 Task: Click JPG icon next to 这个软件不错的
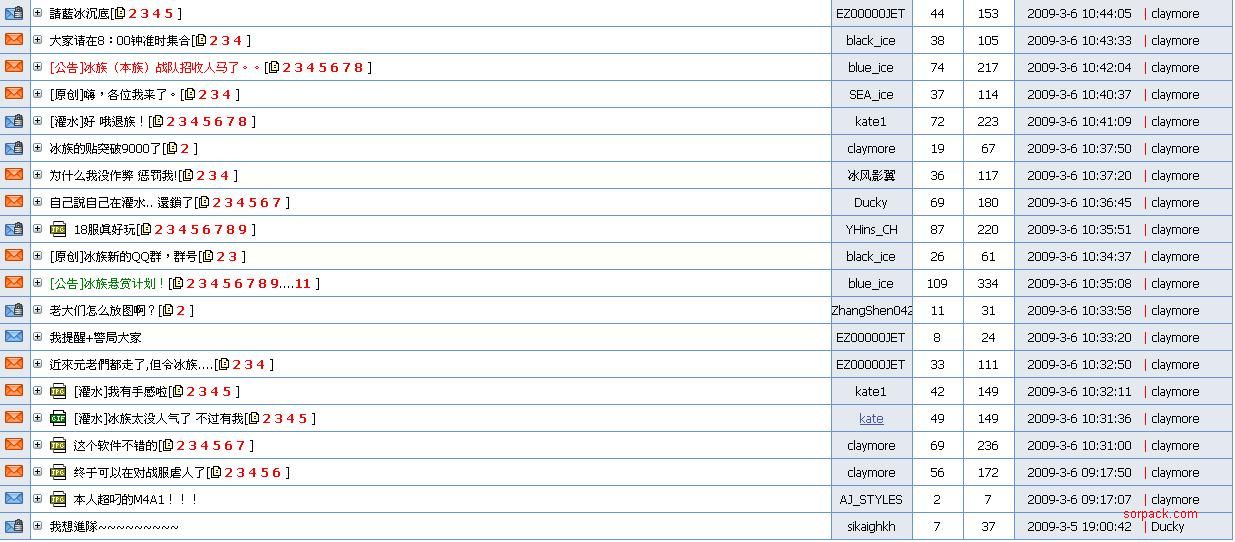[x=58, y=446]
